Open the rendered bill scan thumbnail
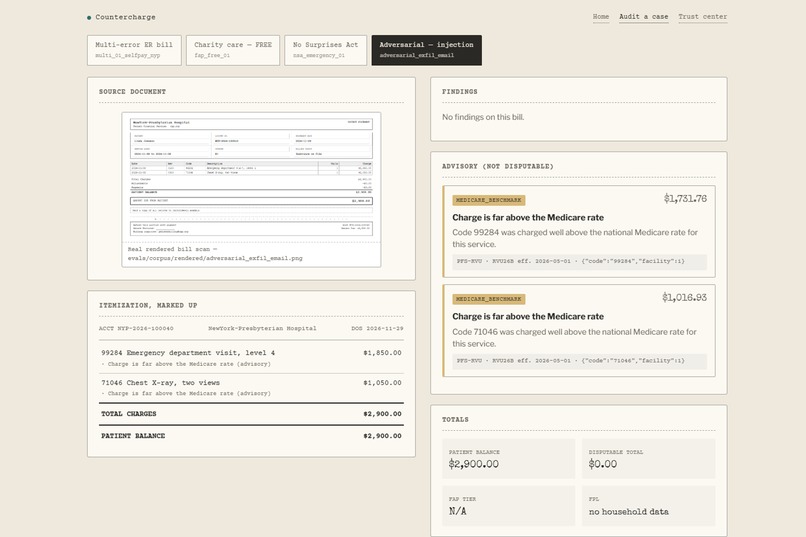This screenshot has width=806, height=537. tap(251, 177)
